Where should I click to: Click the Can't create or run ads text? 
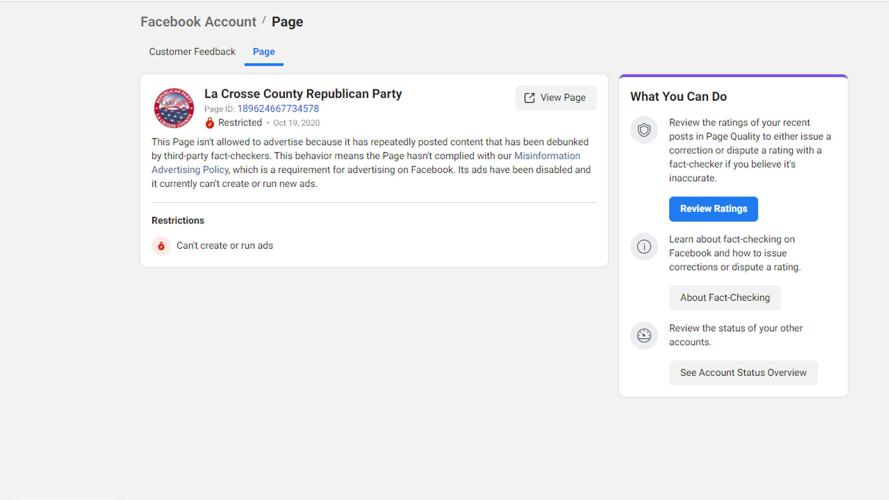click(225, 245)
